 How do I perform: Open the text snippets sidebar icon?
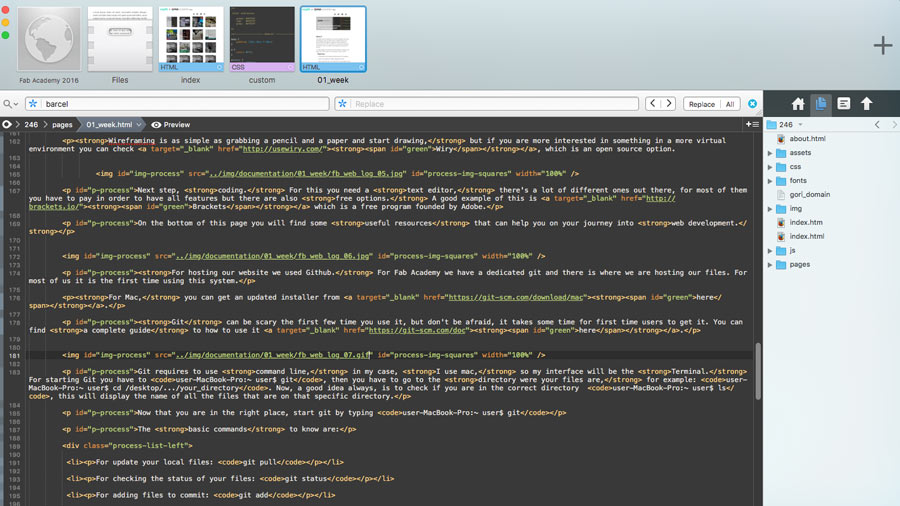[844, 104]
